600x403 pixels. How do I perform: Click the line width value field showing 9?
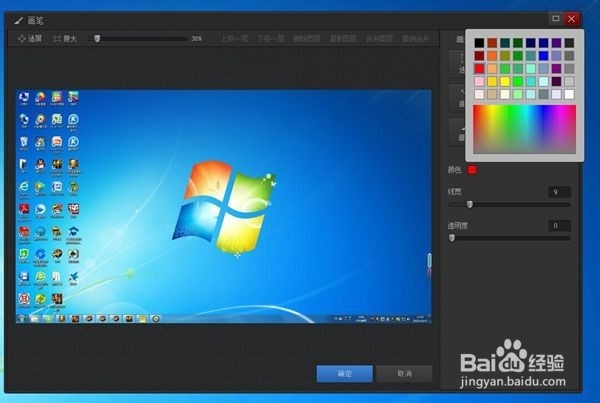559,192
